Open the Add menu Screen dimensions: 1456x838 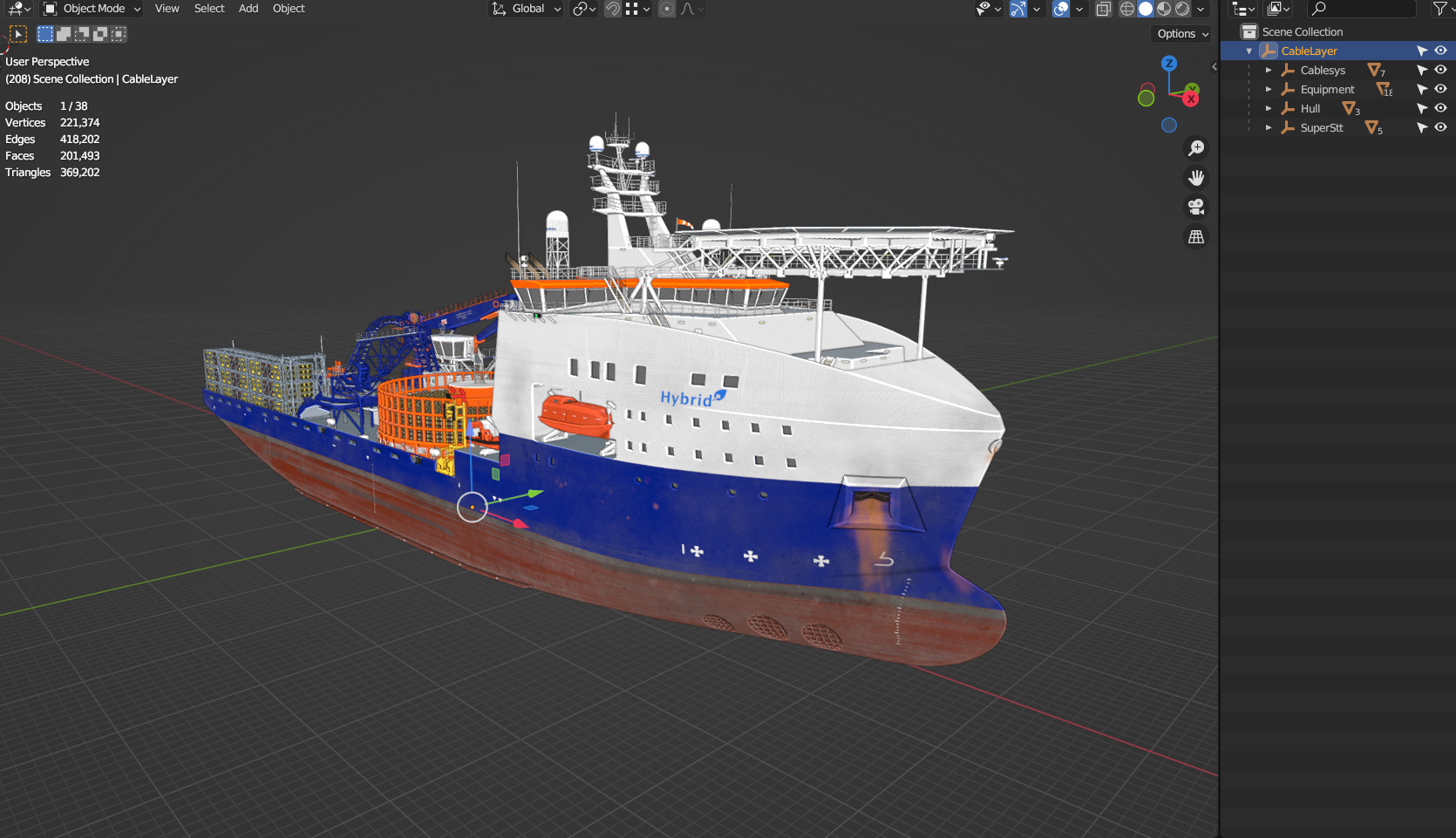coord(248,9)
